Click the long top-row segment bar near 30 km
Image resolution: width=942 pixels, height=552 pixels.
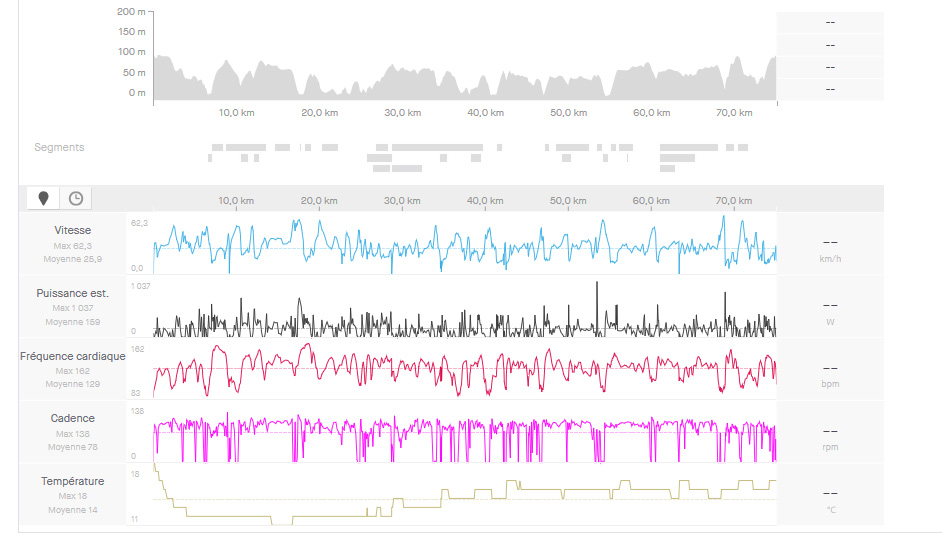(437, 147)
